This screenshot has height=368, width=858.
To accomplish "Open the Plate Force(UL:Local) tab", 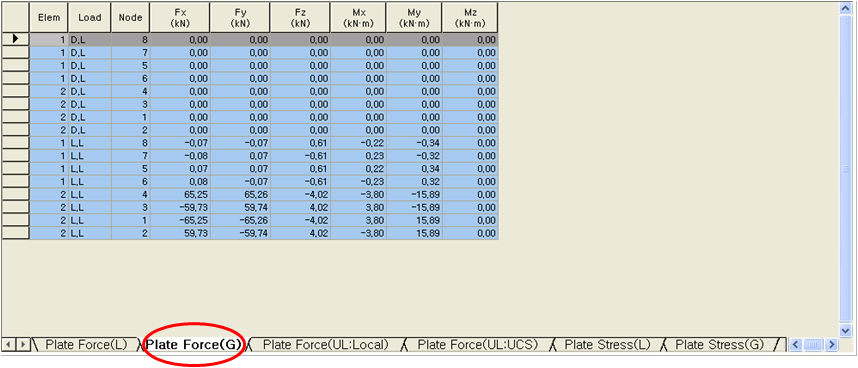I will (x=325, y=344).
